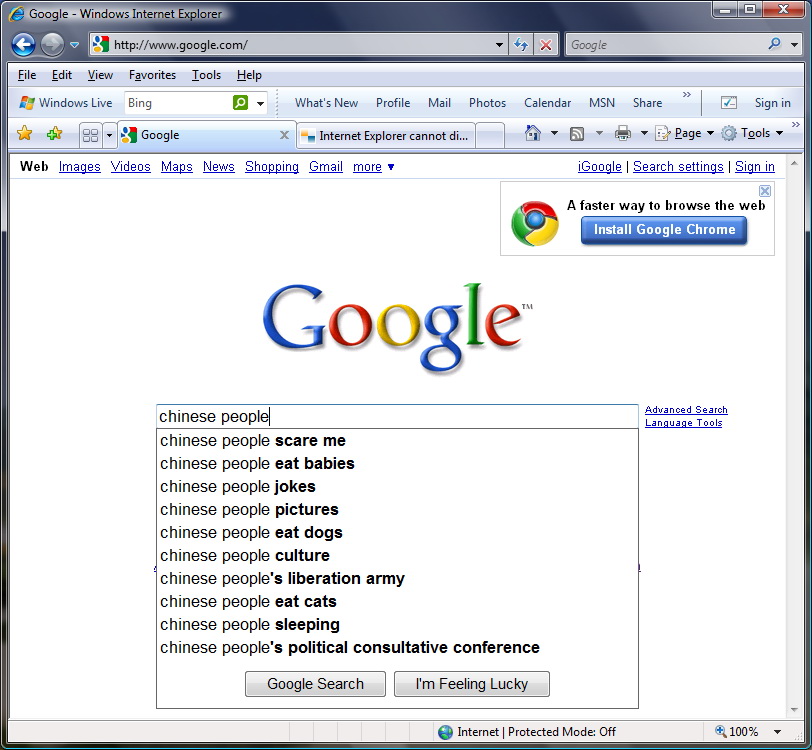Click the green Bing search button

240,103
